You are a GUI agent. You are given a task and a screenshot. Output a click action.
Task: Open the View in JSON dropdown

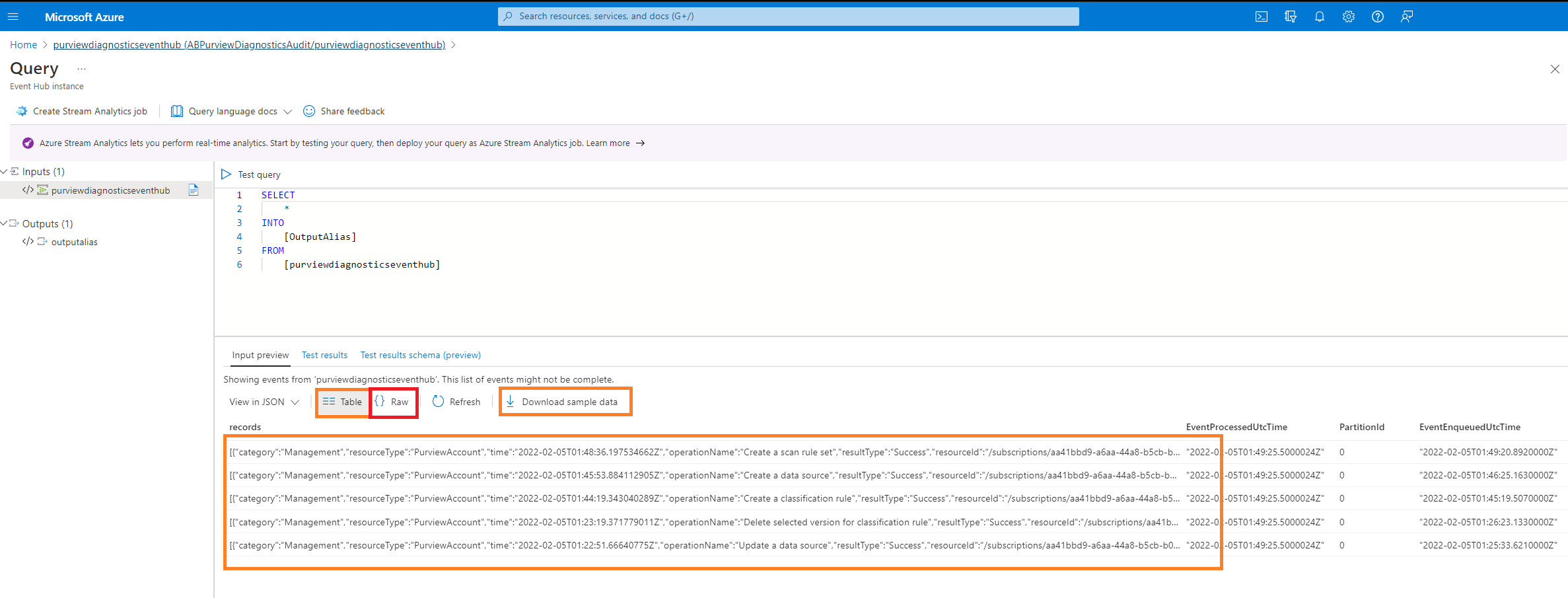coord(264,402)
